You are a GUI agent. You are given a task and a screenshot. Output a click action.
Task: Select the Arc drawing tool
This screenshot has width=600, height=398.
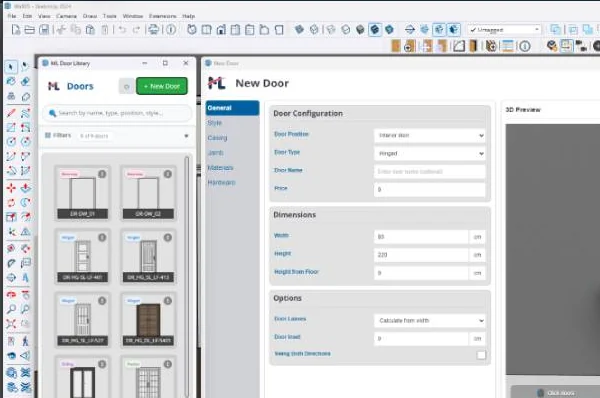click(x=11, y=156)
